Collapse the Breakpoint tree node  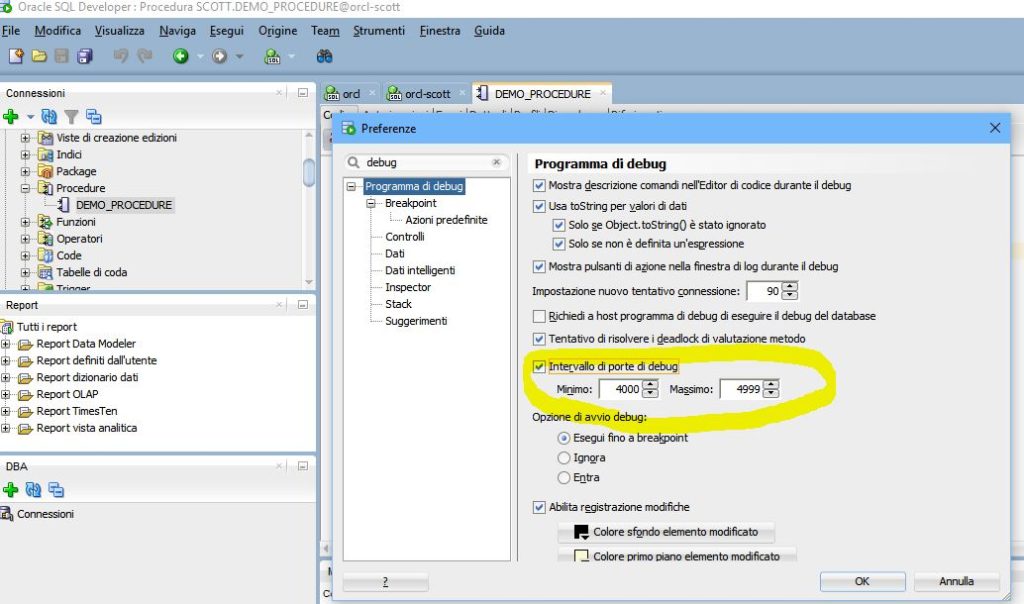pyautogui.click(x=371, y=203)
